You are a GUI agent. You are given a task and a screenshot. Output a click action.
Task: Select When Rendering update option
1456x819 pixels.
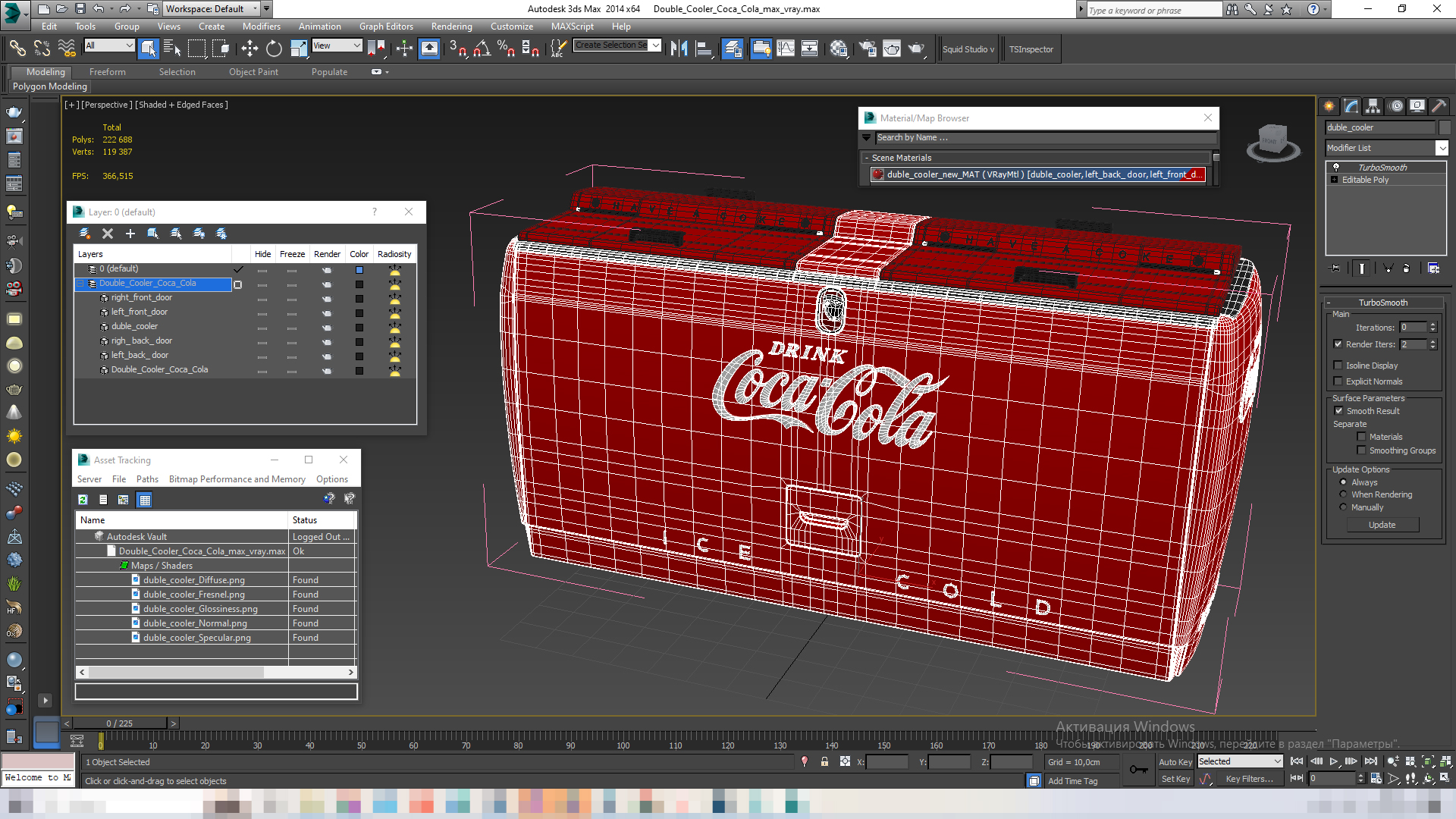click(x=1343, y=494)
